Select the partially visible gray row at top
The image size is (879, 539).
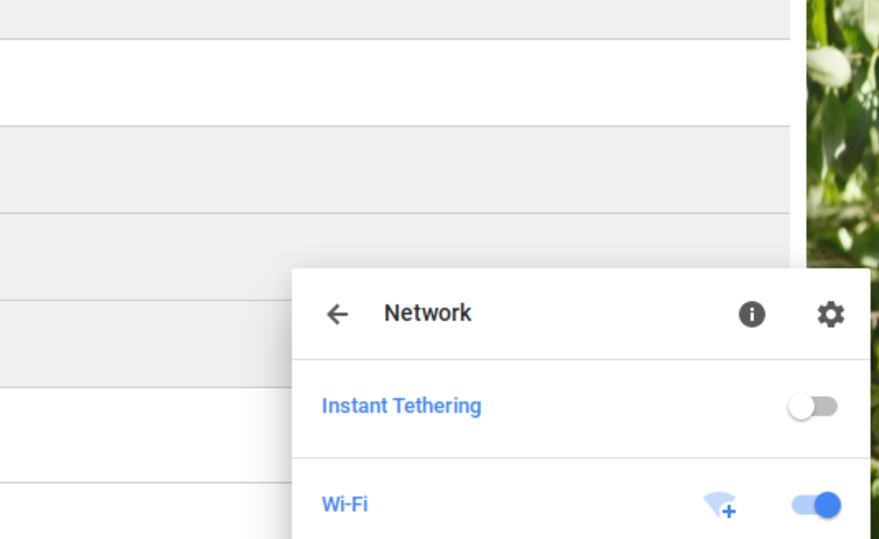tap(395, 19)
